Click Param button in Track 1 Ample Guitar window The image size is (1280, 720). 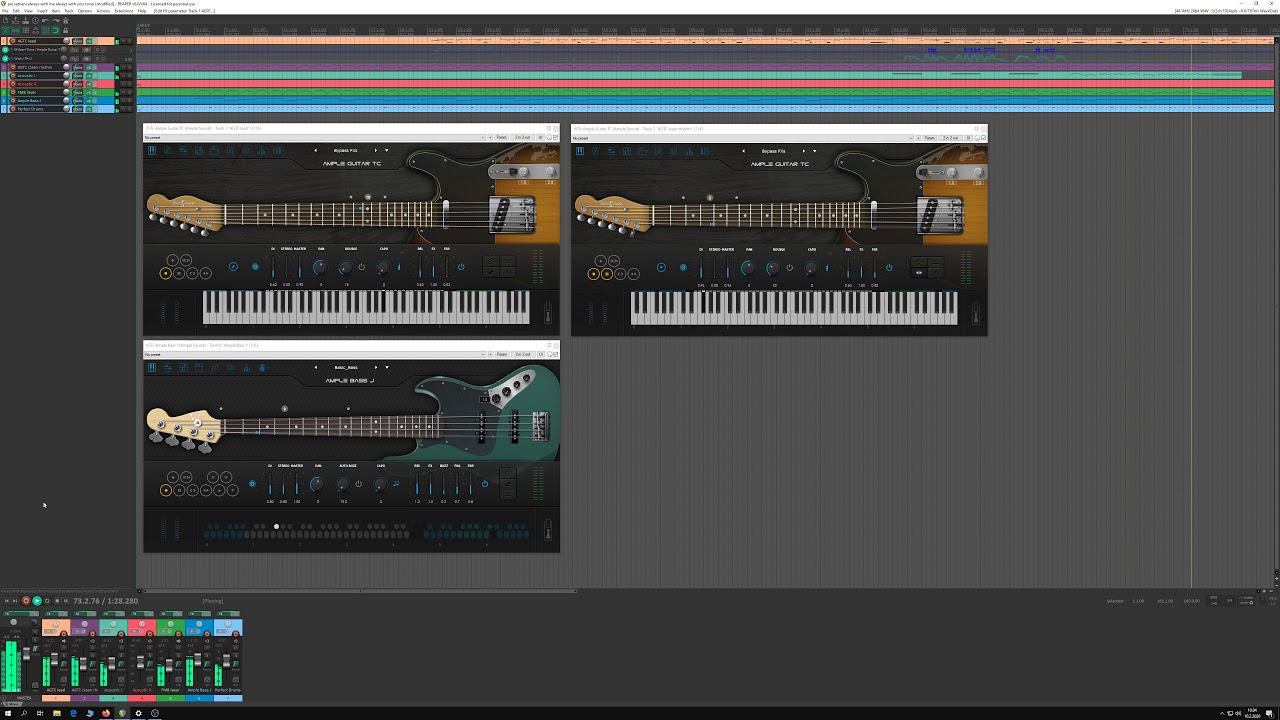(x=501, y=137)
